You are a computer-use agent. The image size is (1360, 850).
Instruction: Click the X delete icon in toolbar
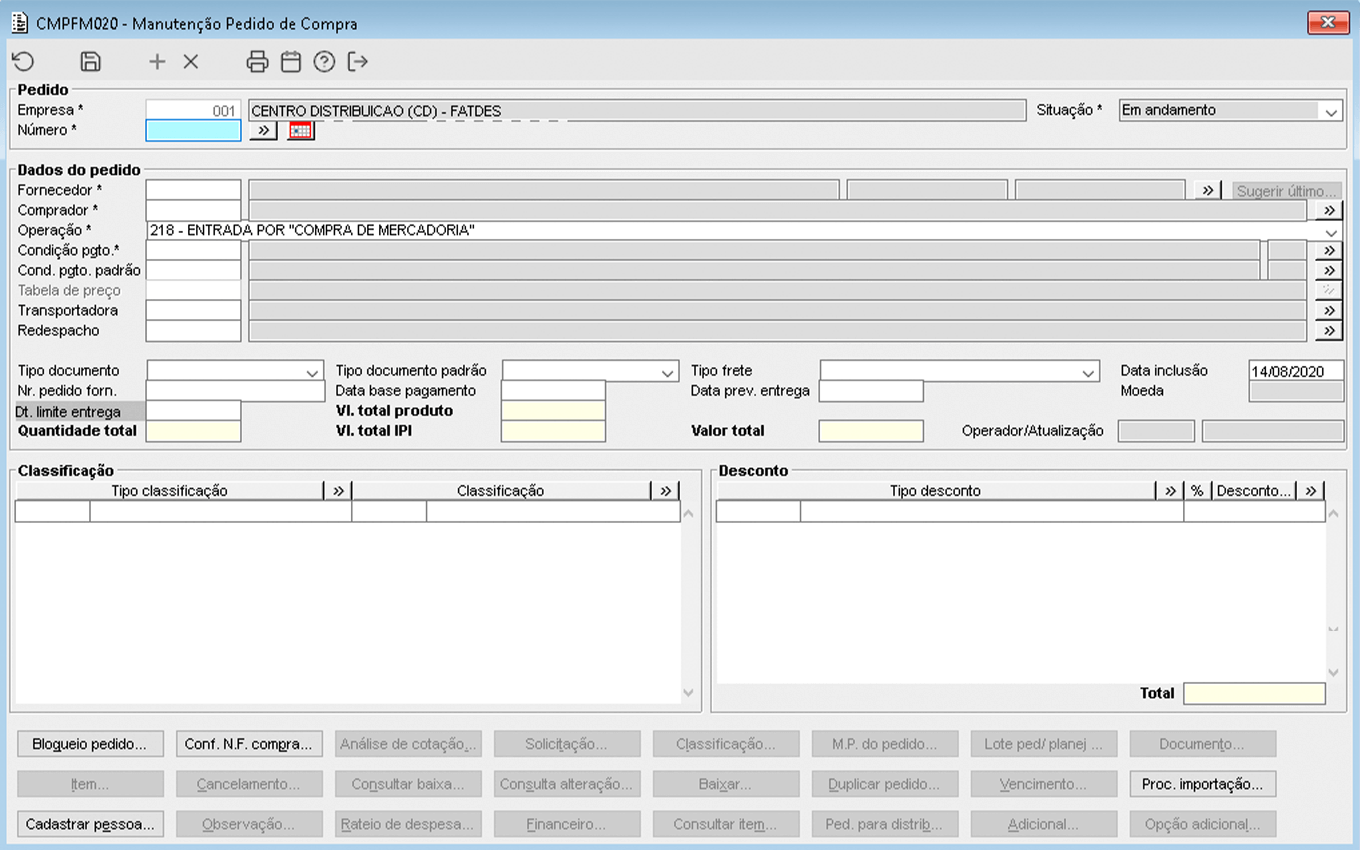(x=191, y=62)
